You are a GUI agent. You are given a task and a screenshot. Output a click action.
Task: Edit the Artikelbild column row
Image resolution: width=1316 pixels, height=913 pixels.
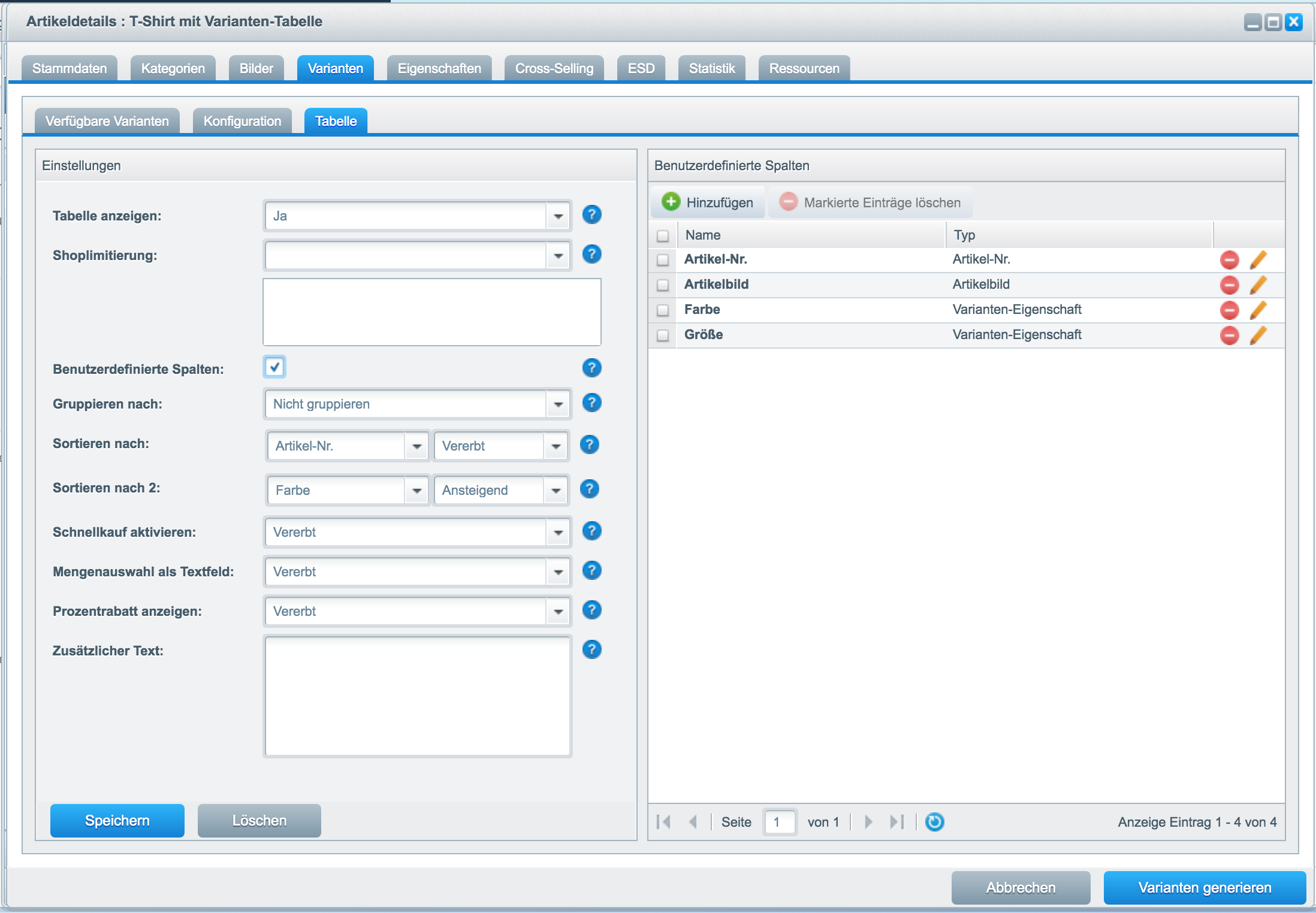point(1258,285)
